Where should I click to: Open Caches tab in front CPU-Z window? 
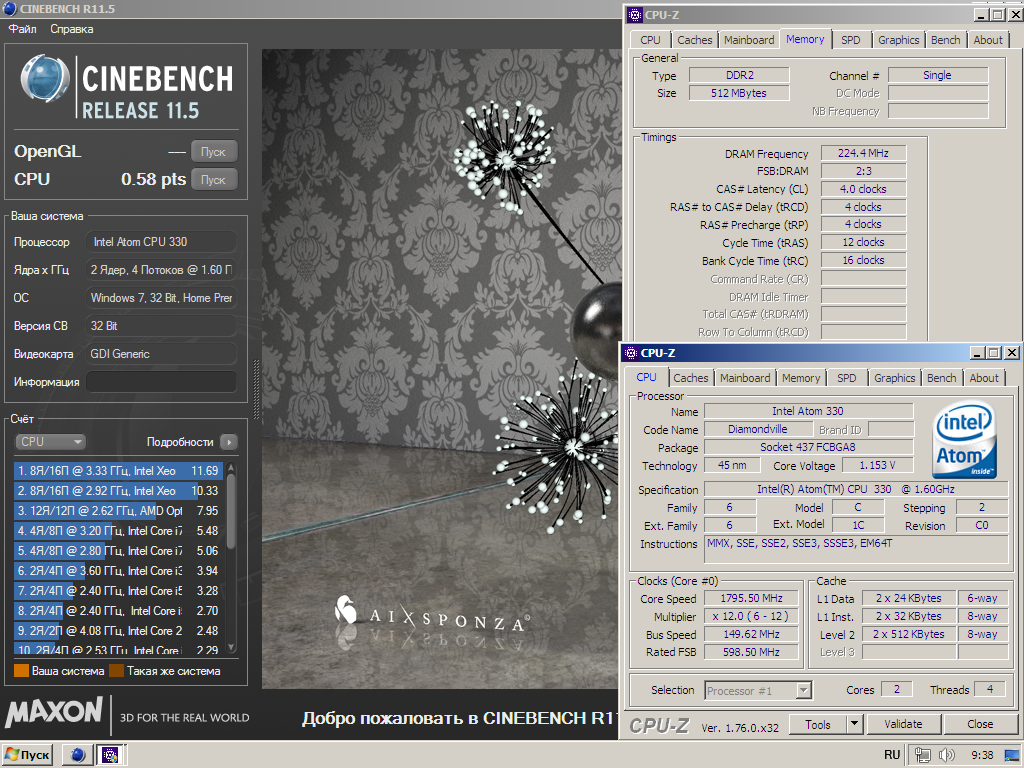point(690,378)
